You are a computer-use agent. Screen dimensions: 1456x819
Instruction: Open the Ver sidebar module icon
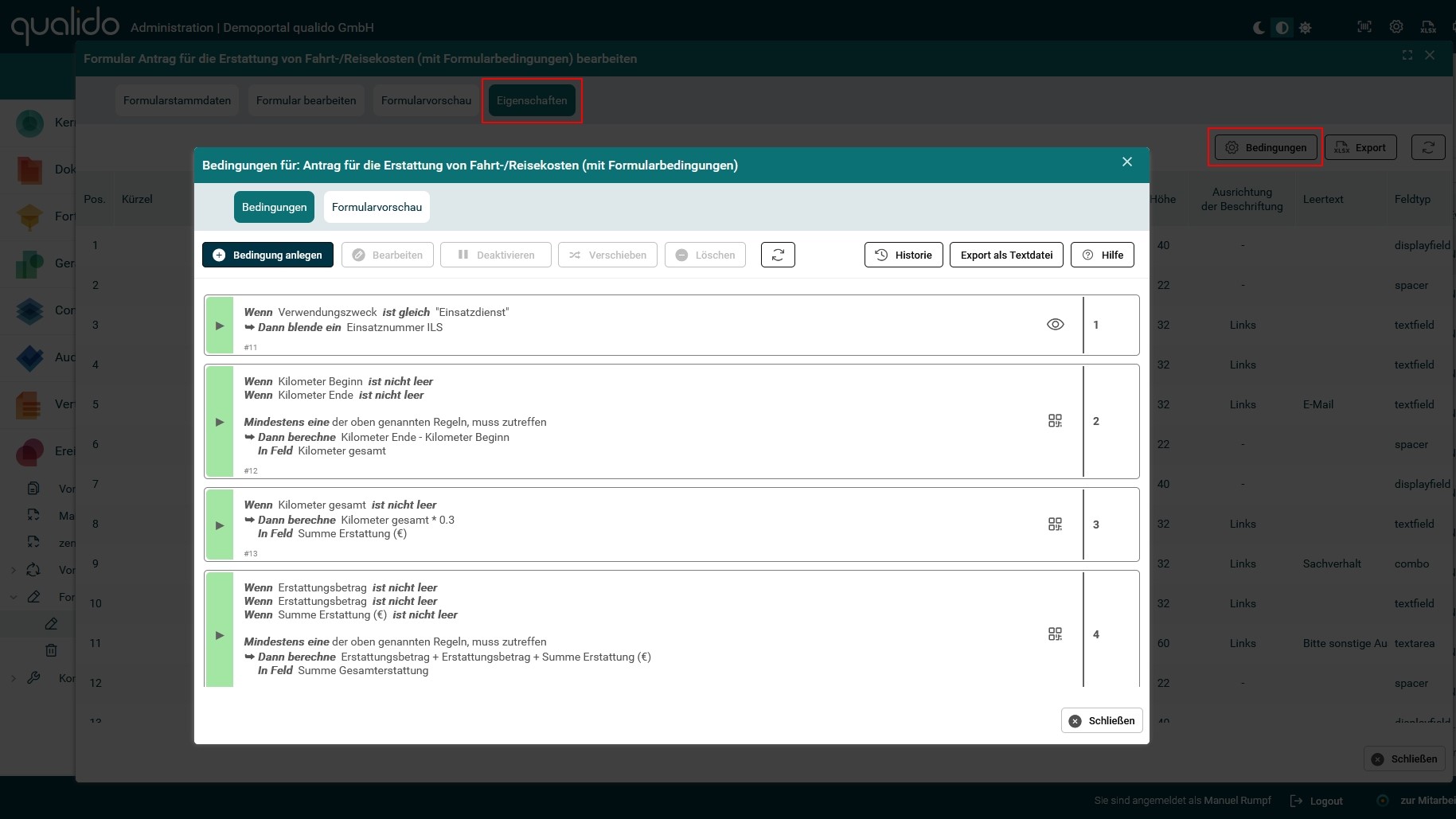[30, 404]
